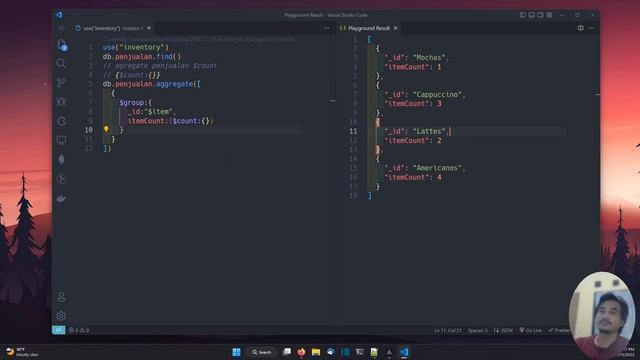Open the MongoDB leaf view
Screen dimensions: 640x360
pos(61,159)
